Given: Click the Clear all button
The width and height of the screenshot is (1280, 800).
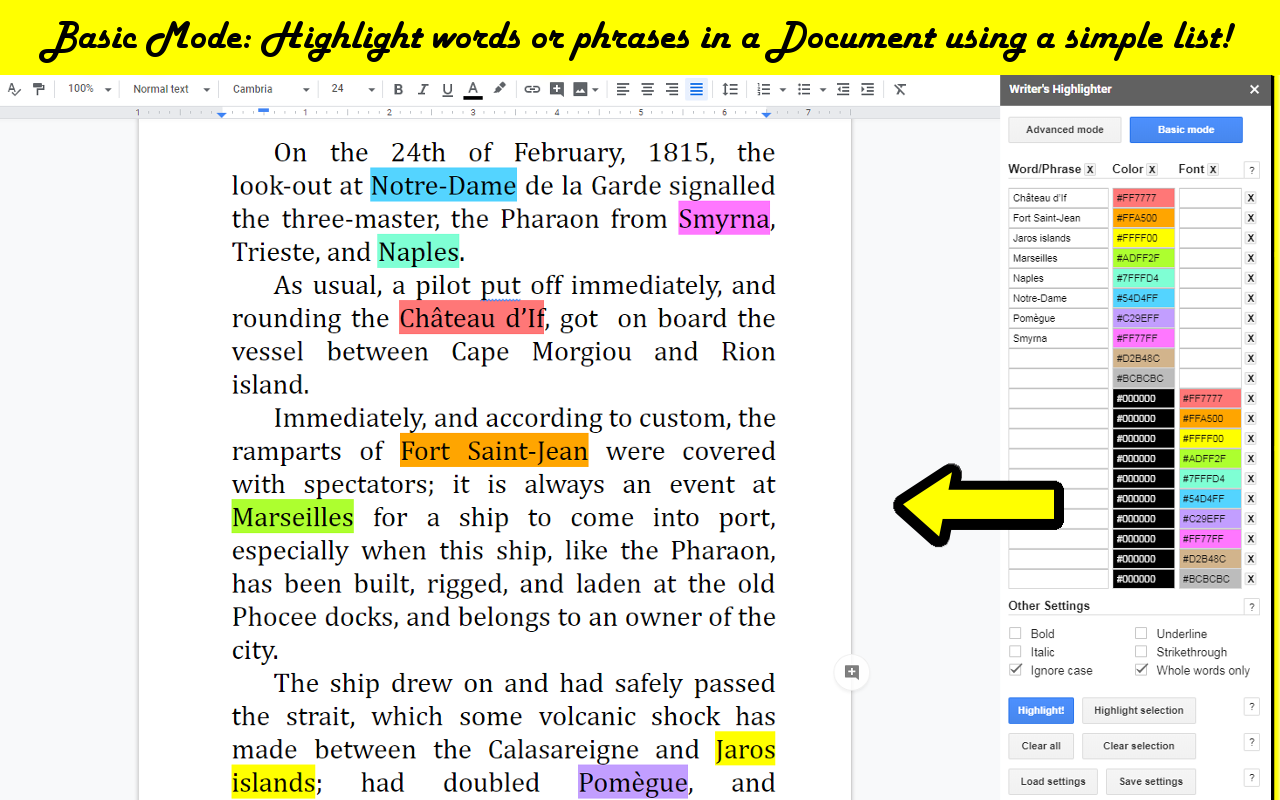Looking at the screenshot, I should click(1041, 746).
